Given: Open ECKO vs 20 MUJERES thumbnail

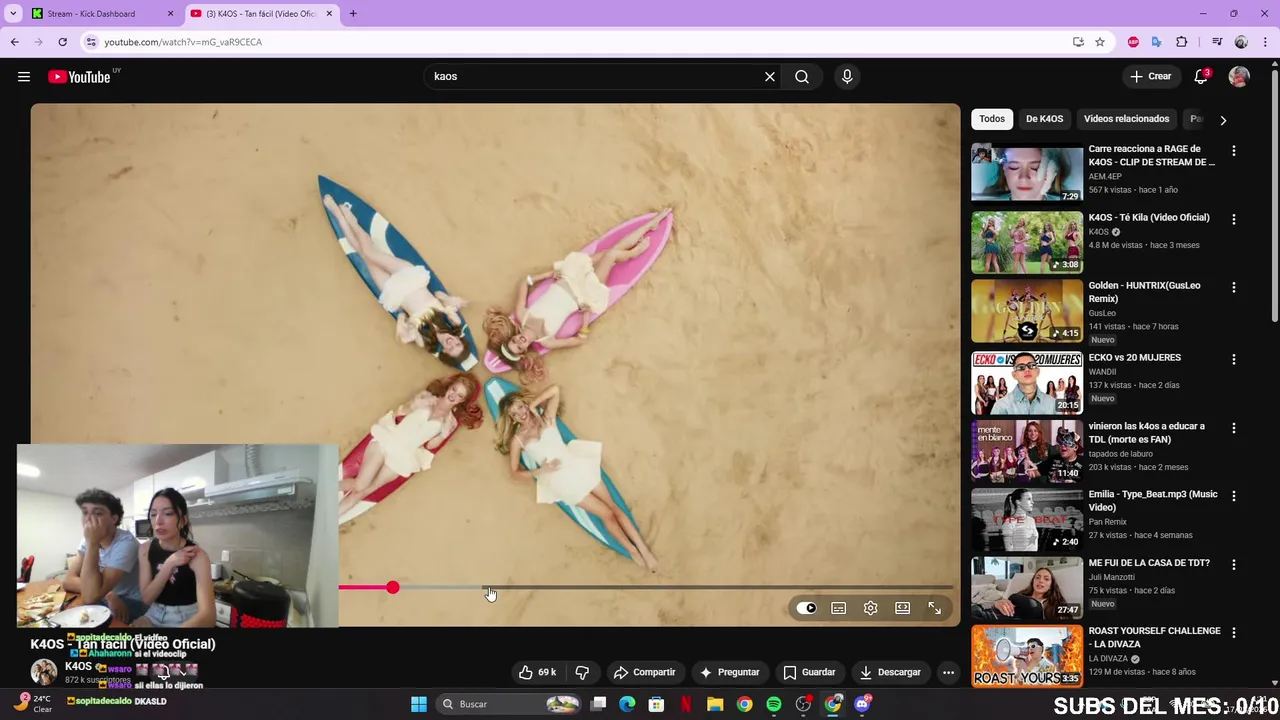Looking at the screenshot, I should [1027, 382].
